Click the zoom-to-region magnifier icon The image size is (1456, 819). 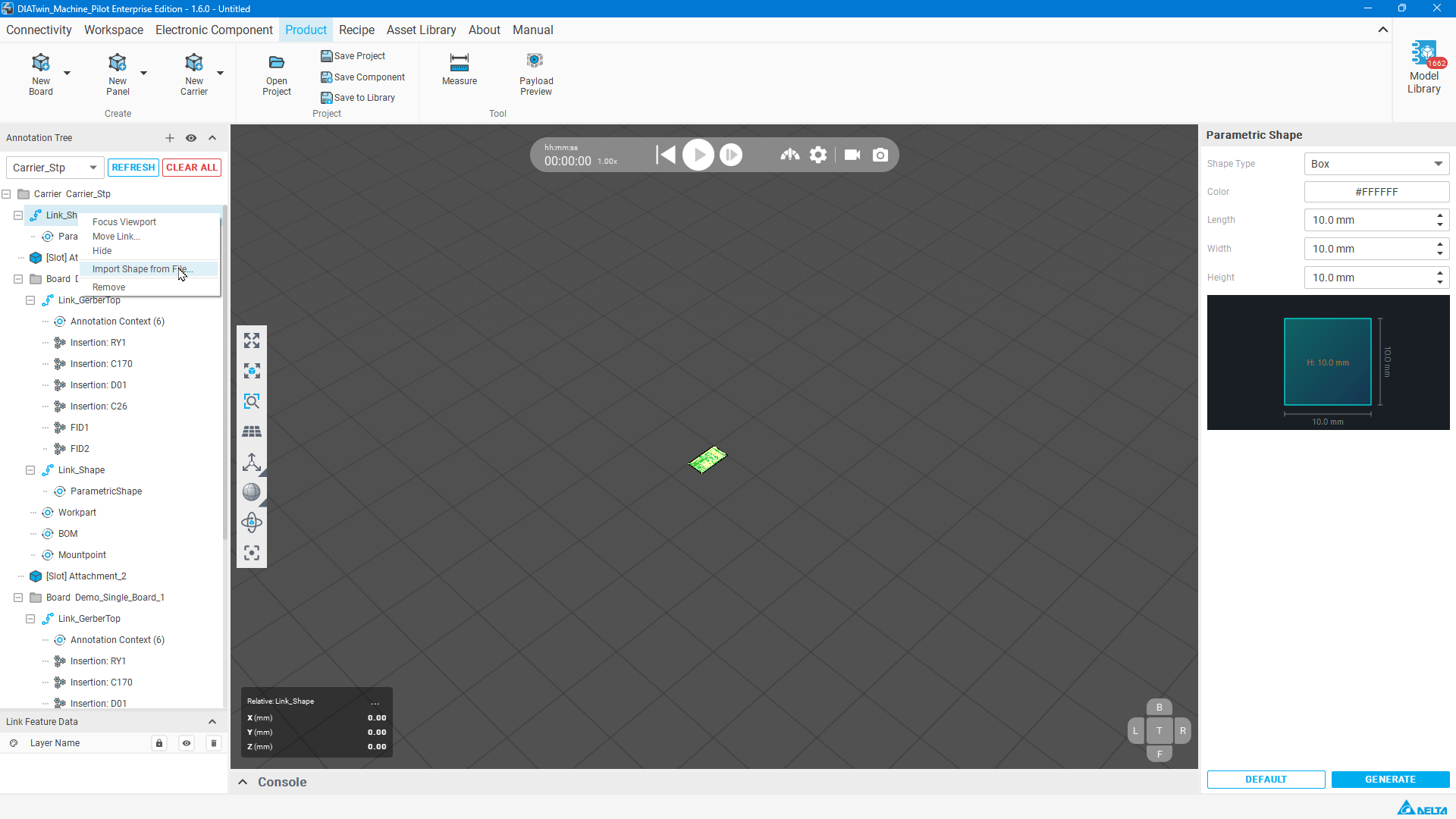tap(252, 401)
